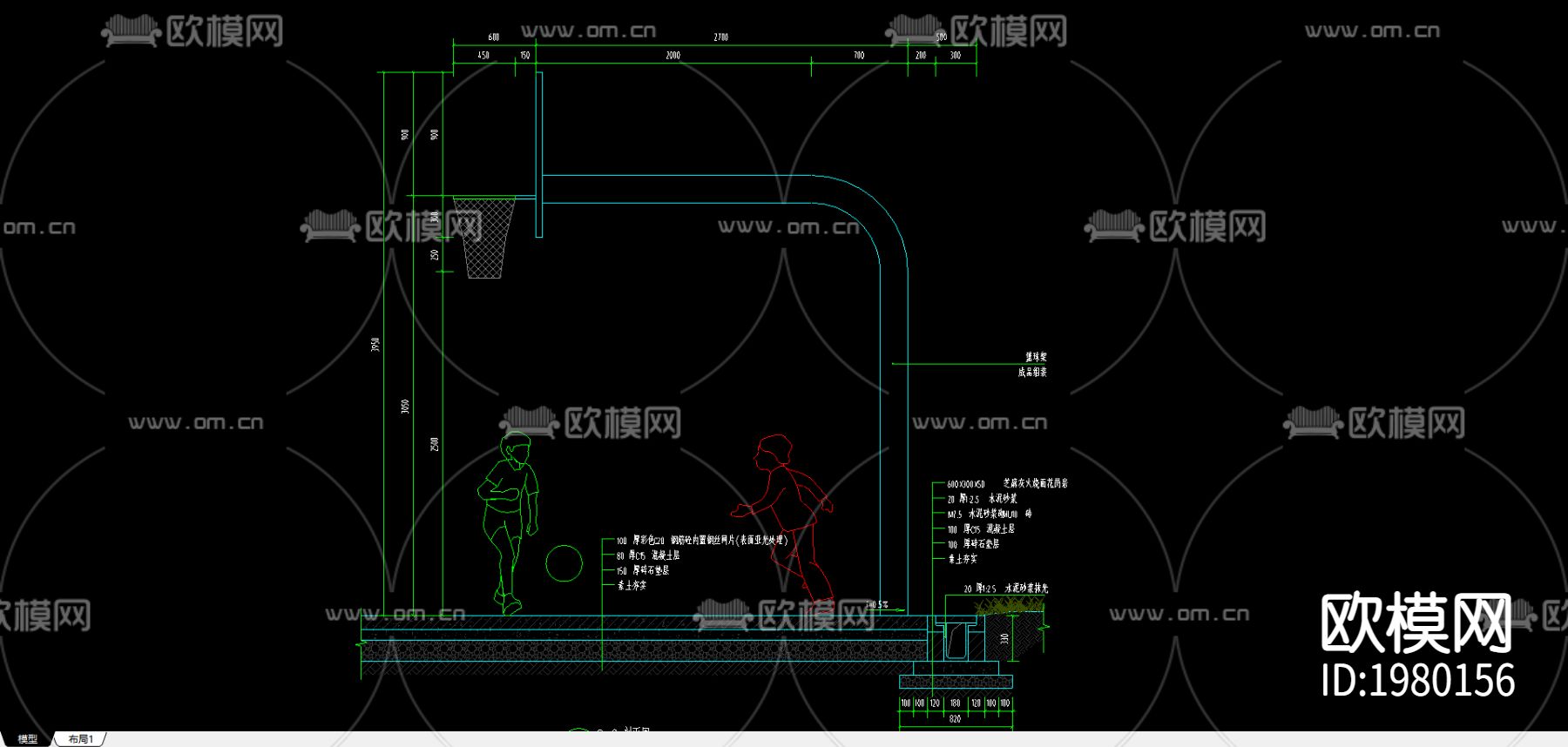Click the '20 厚1:2.5 水泥砂浆抹光' annotation
The height and width of the screenshot is (747, 1568).
[x=1006, y=589]
